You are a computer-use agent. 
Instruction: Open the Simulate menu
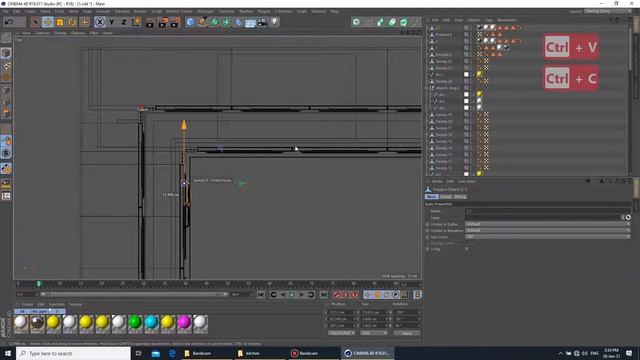click(122, 11)
